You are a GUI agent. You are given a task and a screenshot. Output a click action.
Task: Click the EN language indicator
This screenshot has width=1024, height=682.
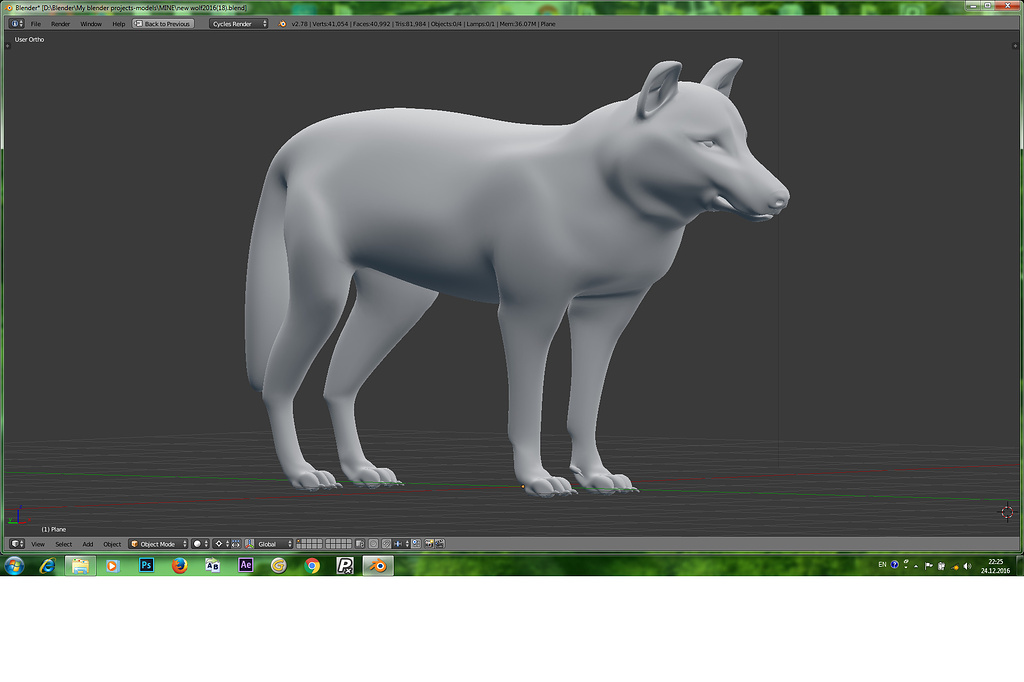[x=882, y=565]
